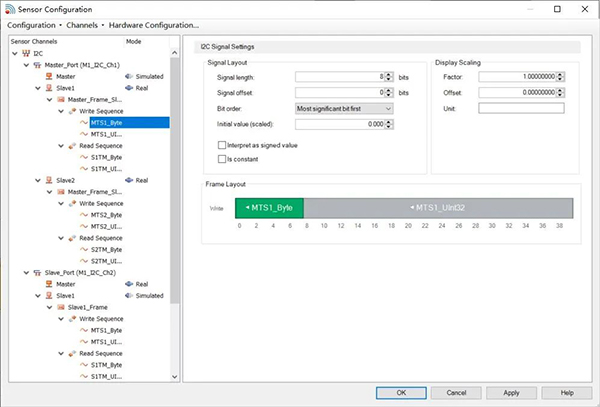Screen dimensions: 600x407
Task: Select the gray MTS1_UInt32 block in Frame Layout
Action: [438, 208]
